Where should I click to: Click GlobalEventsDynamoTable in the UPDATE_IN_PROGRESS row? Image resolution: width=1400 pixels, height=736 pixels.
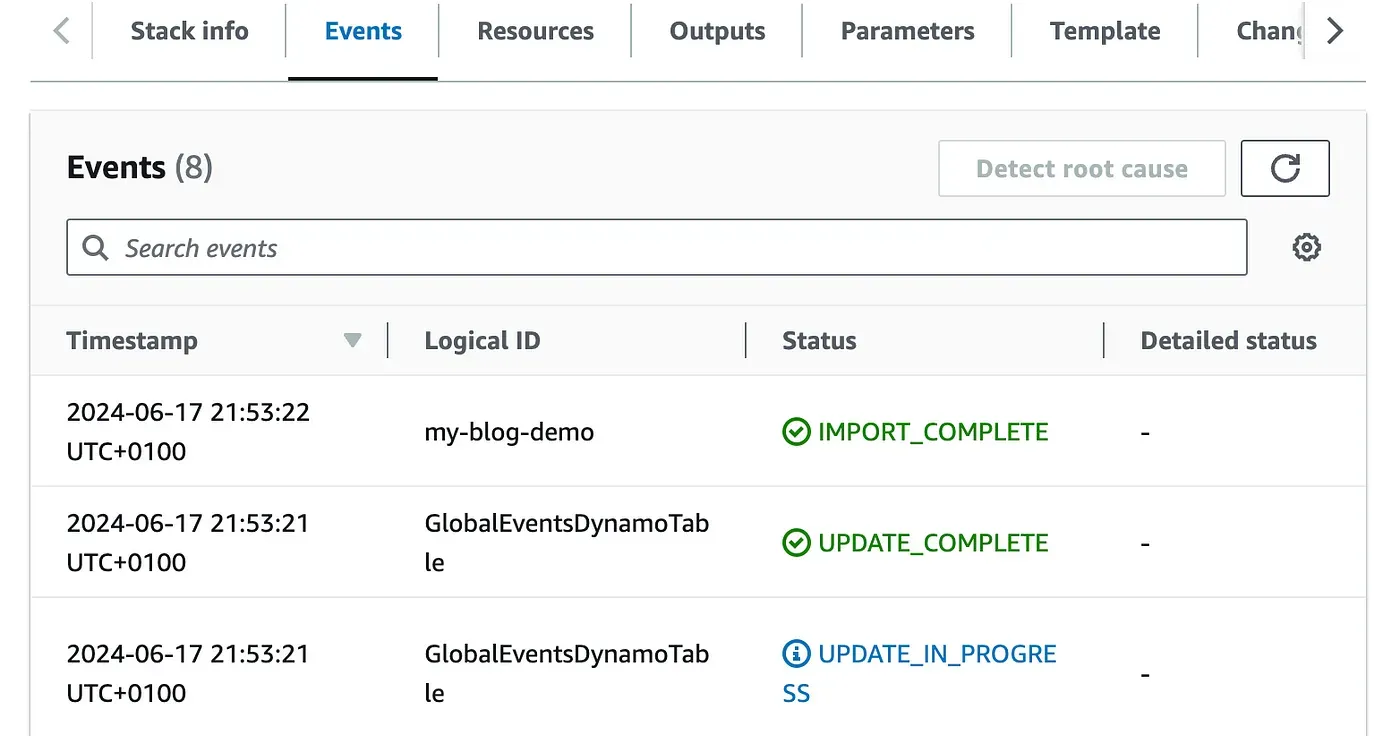[x=567, y=673]
